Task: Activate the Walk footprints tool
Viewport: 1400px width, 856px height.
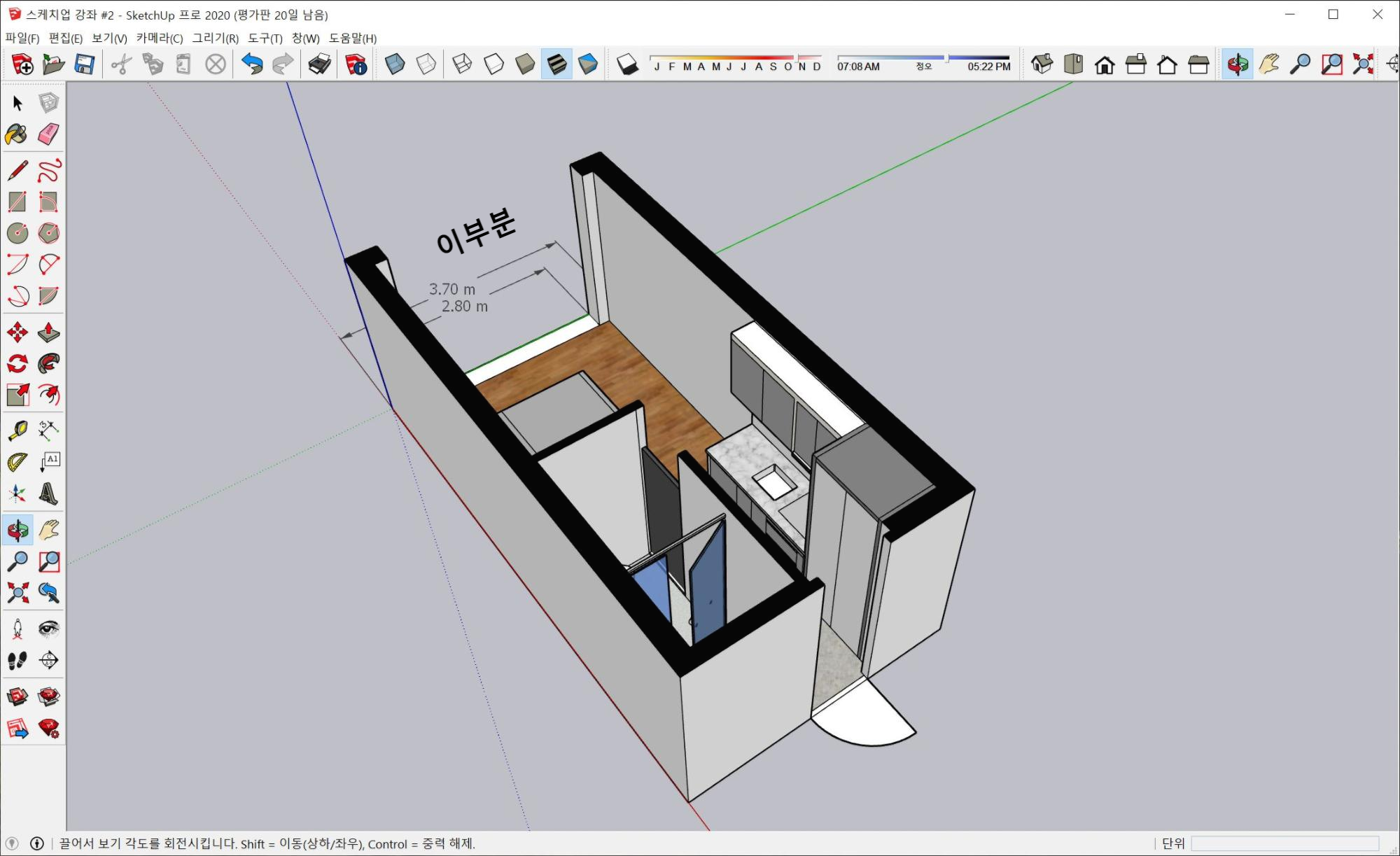Action: click(x=17, y=660)
